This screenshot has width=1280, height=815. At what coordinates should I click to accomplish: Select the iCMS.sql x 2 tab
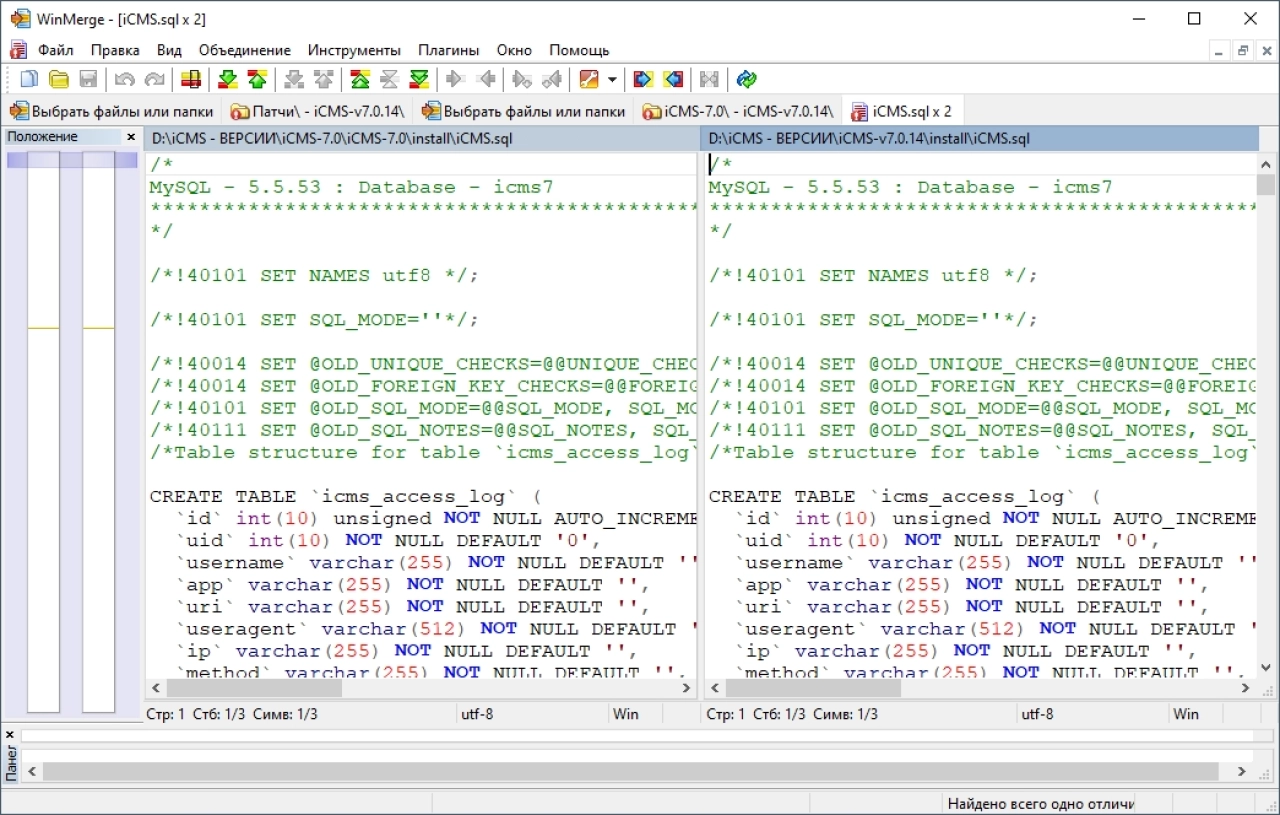coord(903,111)
